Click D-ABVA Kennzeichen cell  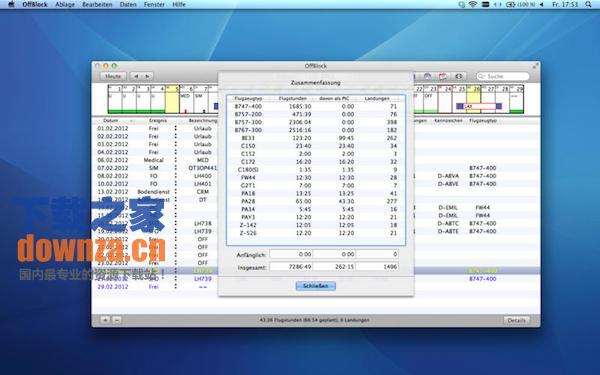tap(448, 176)
